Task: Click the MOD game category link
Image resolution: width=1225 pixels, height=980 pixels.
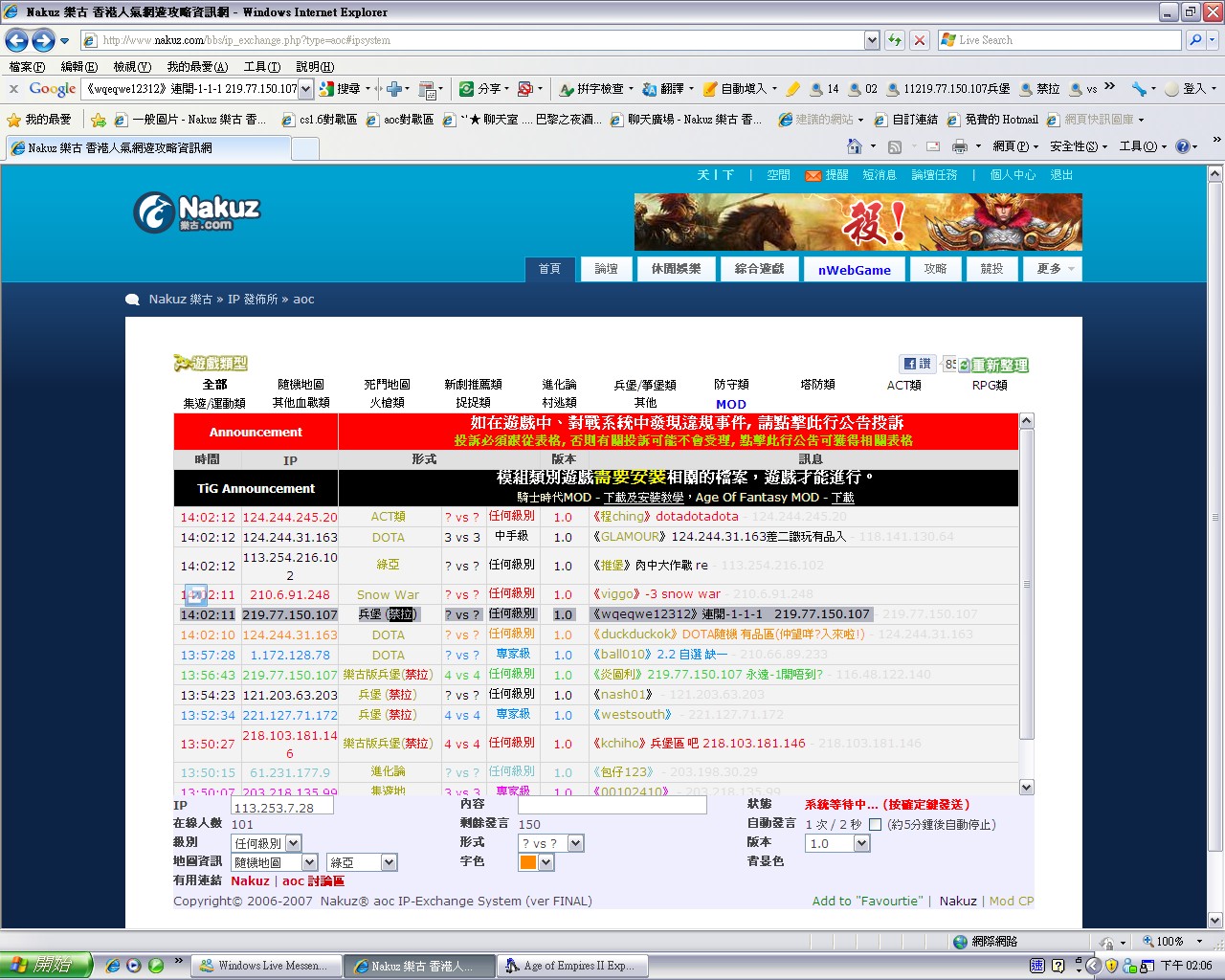Action: (730, 404)
